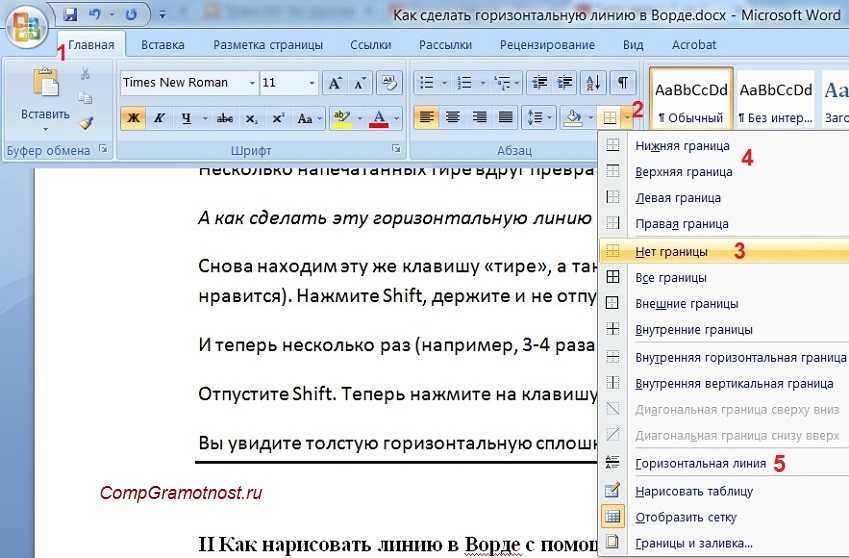The height and width of the screenshot is (558, 849).
Task: Open the borders dropdown arrow
Action: 626,118
